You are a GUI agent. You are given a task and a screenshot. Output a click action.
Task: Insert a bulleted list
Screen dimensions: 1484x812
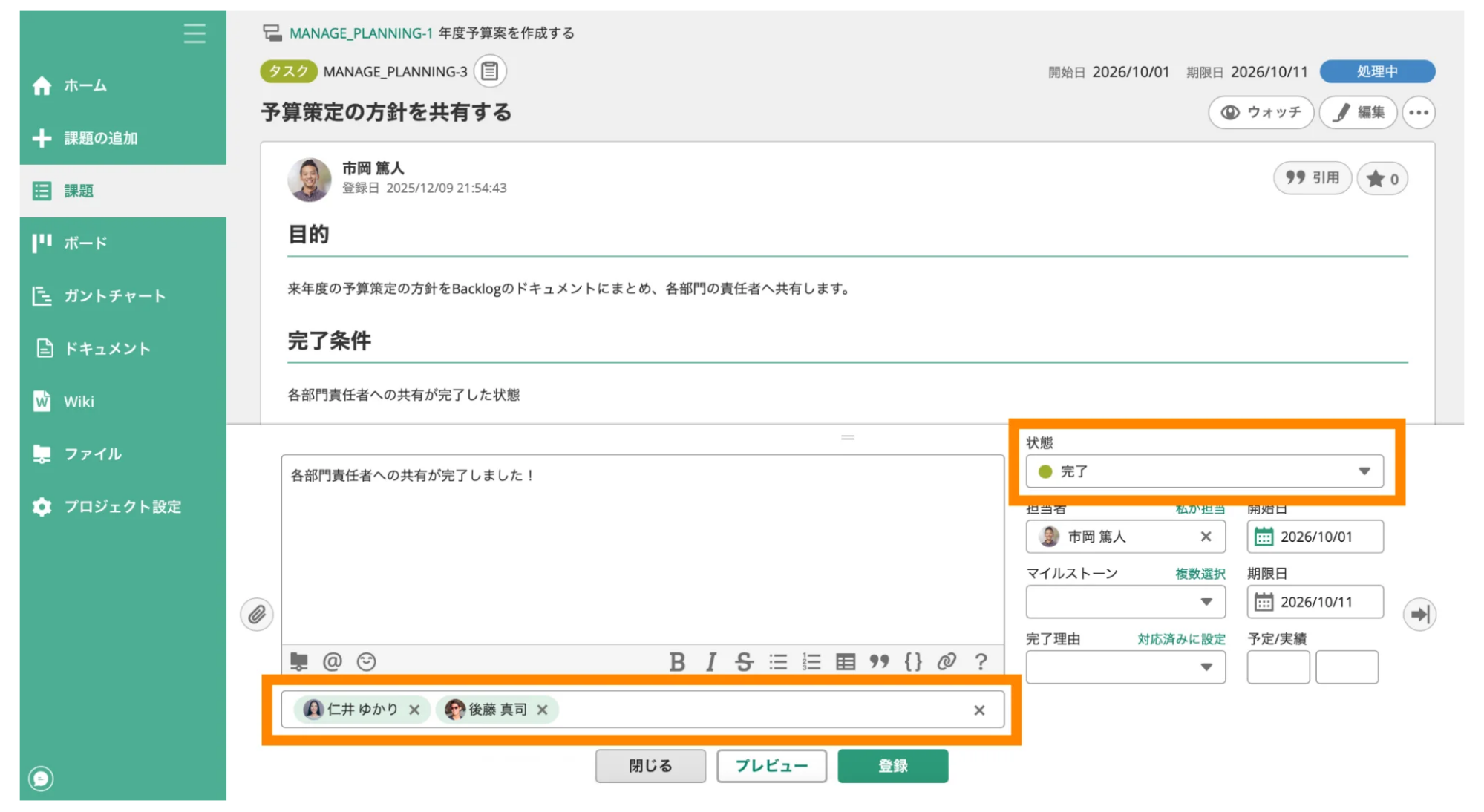[778, 661]
